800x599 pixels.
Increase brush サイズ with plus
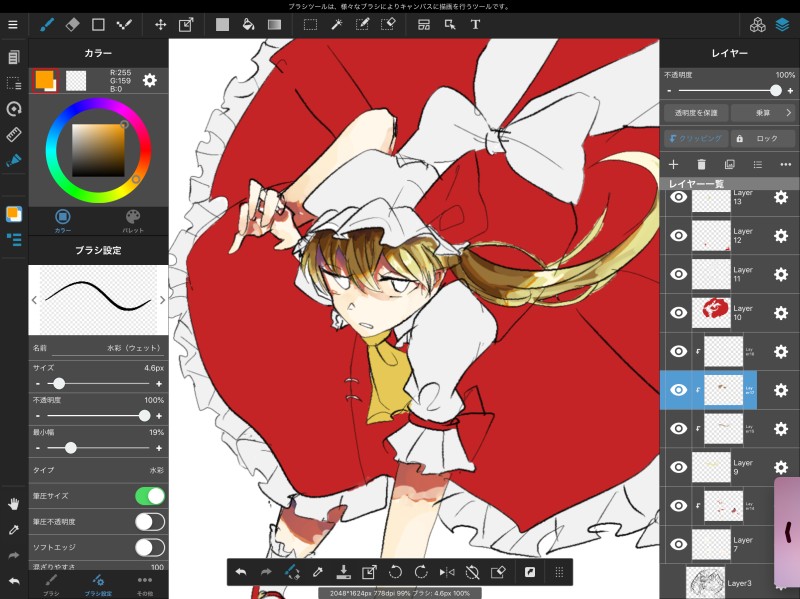click(x=159, y=384)
